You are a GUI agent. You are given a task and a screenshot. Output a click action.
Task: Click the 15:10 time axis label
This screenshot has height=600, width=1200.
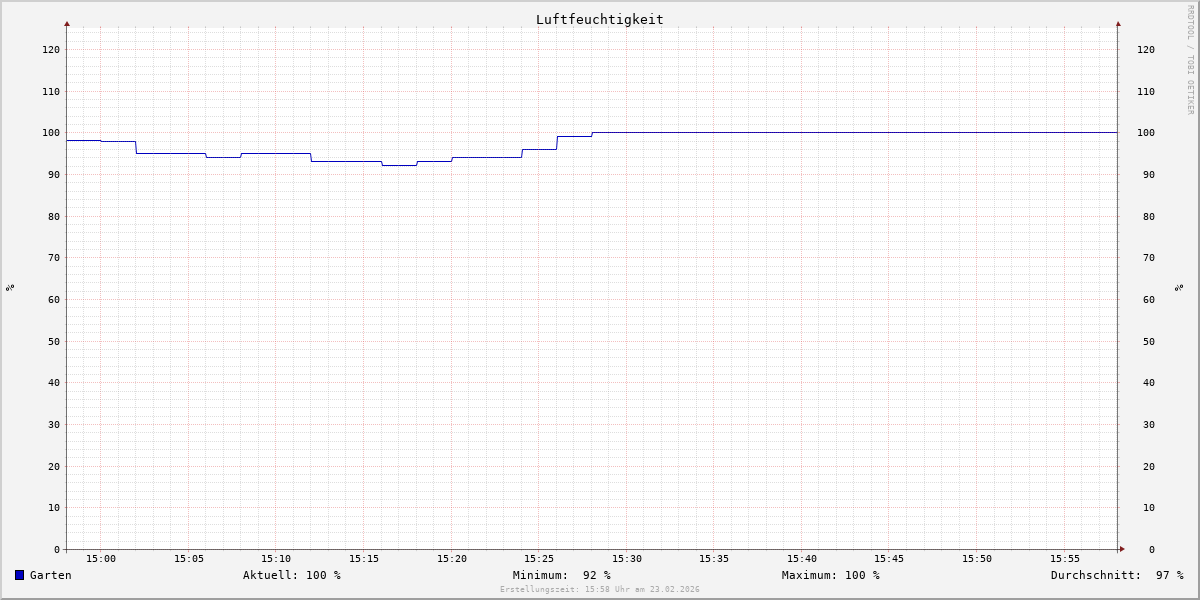coord(276,559)
